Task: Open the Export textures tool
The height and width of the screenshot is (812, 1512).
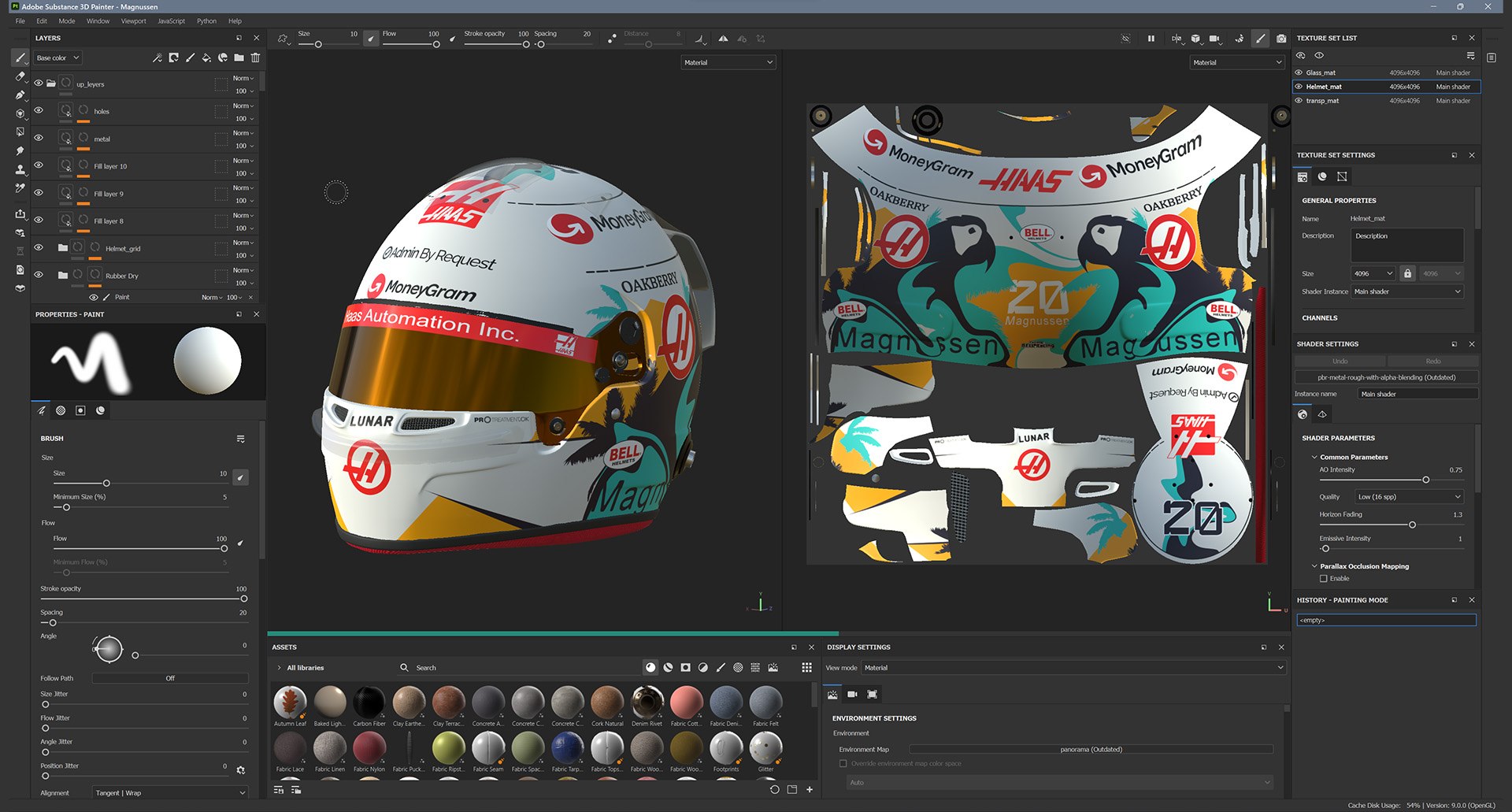Action: pos(20,213)
